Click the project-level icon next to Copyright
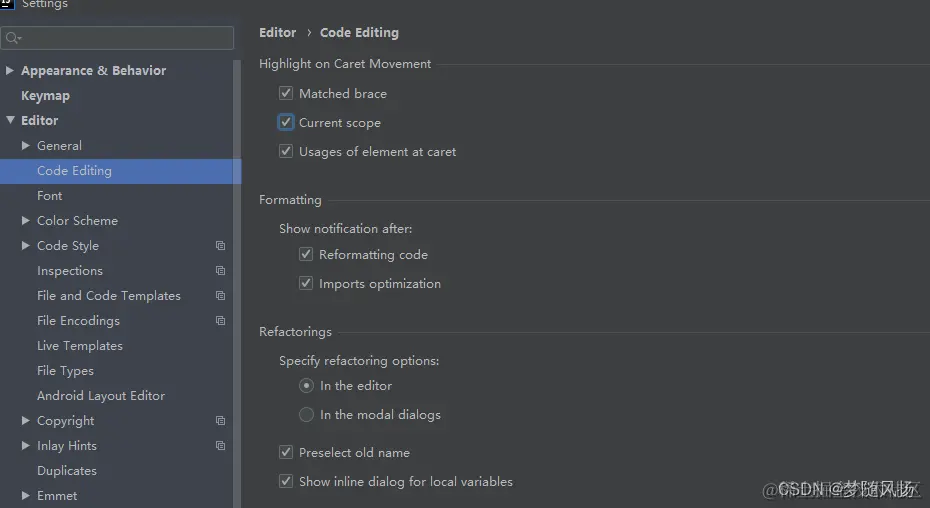 pos(221,421)
